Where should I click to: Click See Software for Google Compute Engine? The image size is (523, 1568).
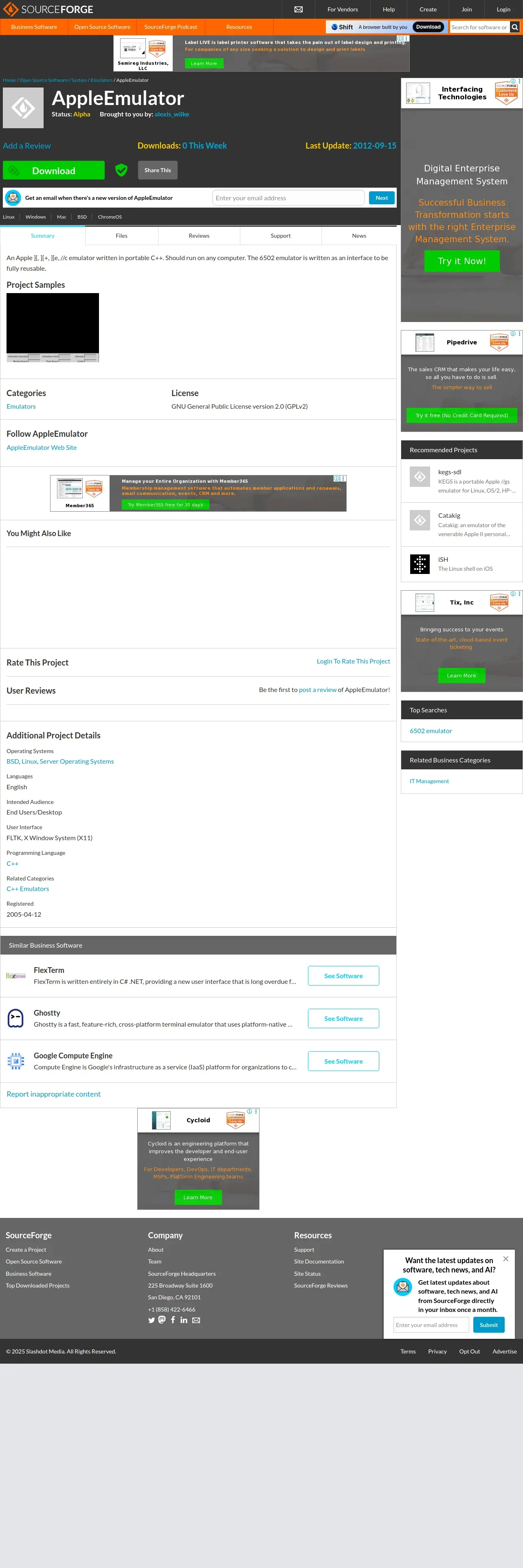(343, 1061)
